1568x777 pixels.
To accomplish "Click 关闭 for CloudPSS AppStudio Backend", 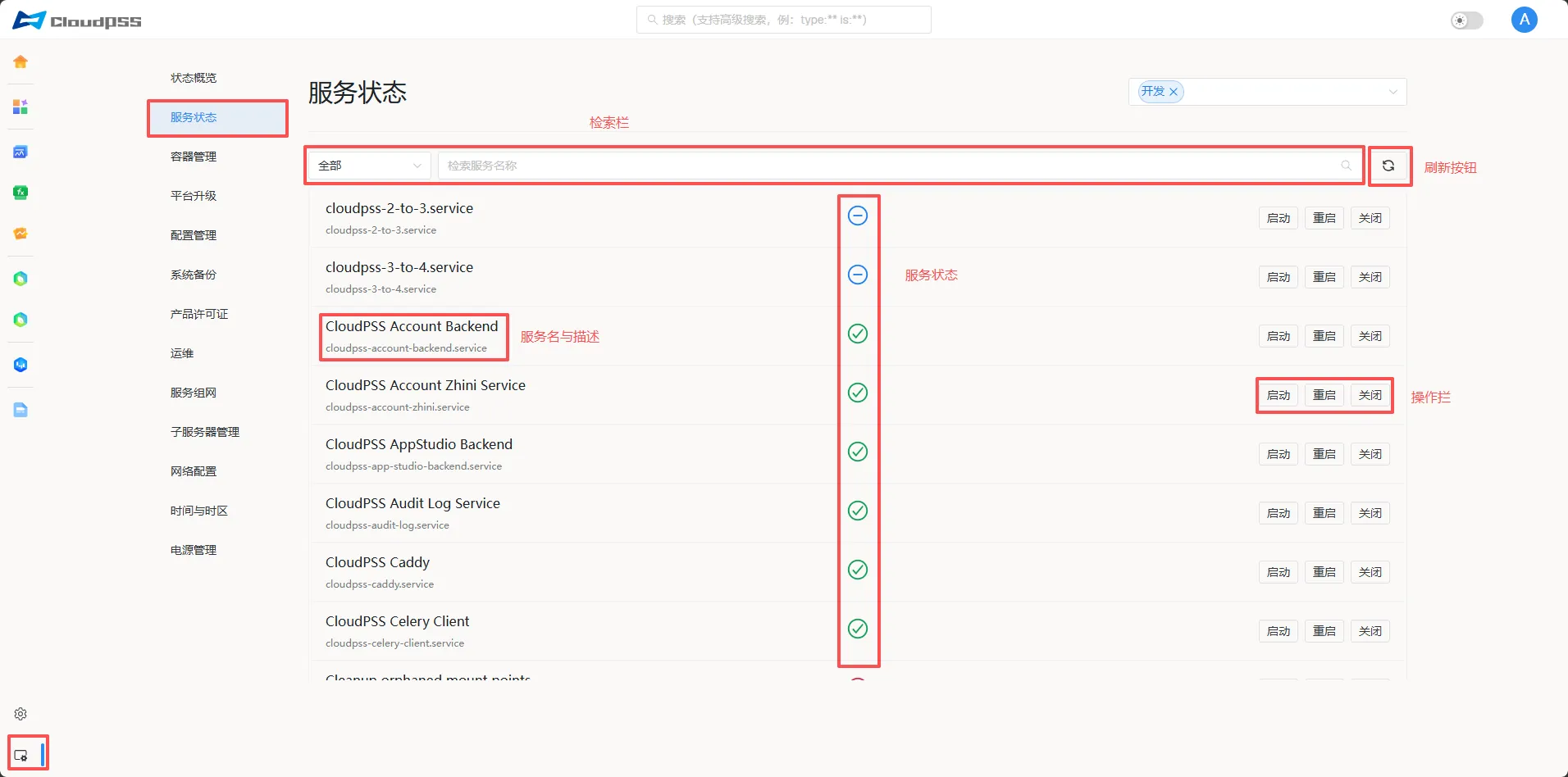I will click(x=1370, y=454).
